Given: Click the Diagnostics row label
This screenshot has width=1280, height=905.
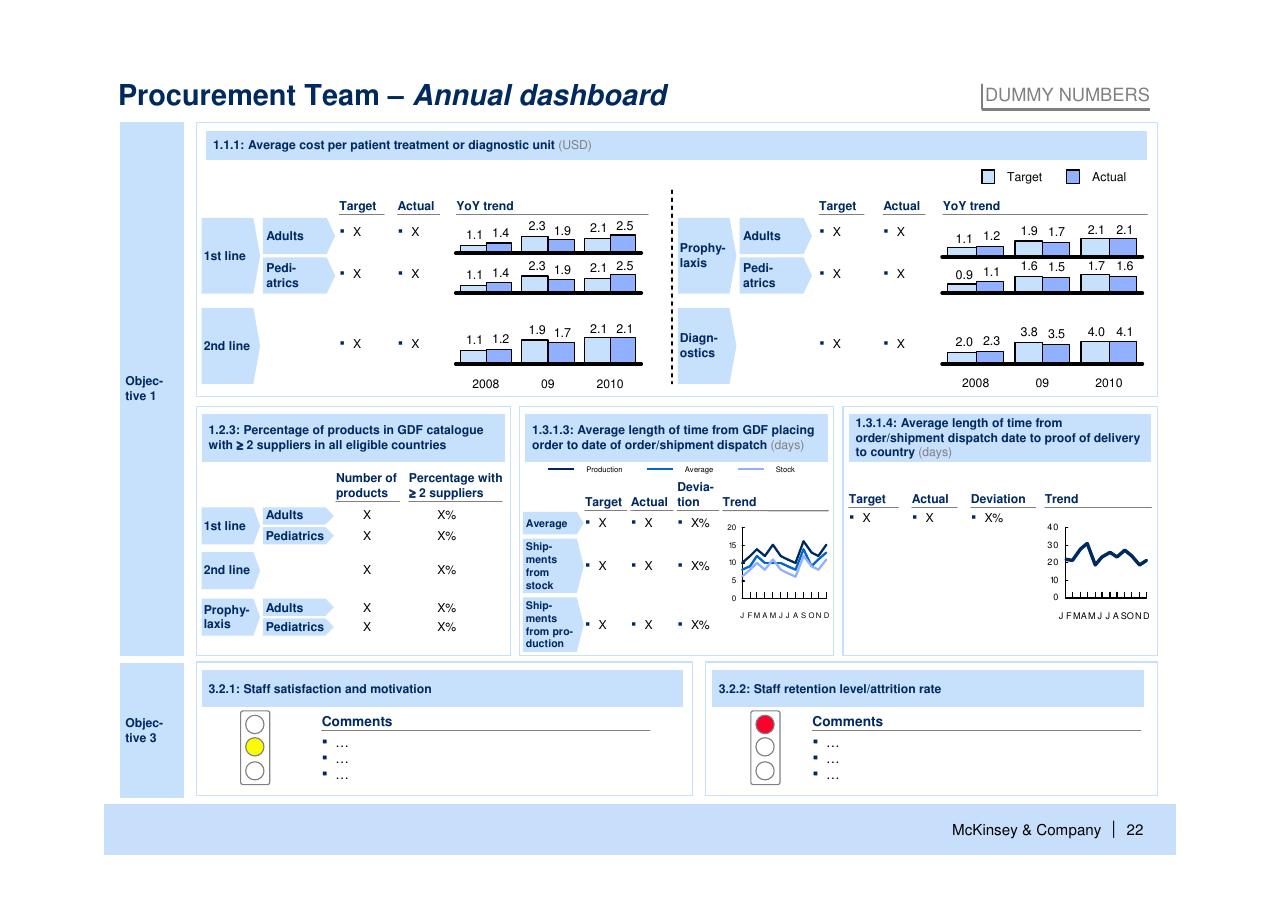Looking at the screenshot, I should coord(706,346).
